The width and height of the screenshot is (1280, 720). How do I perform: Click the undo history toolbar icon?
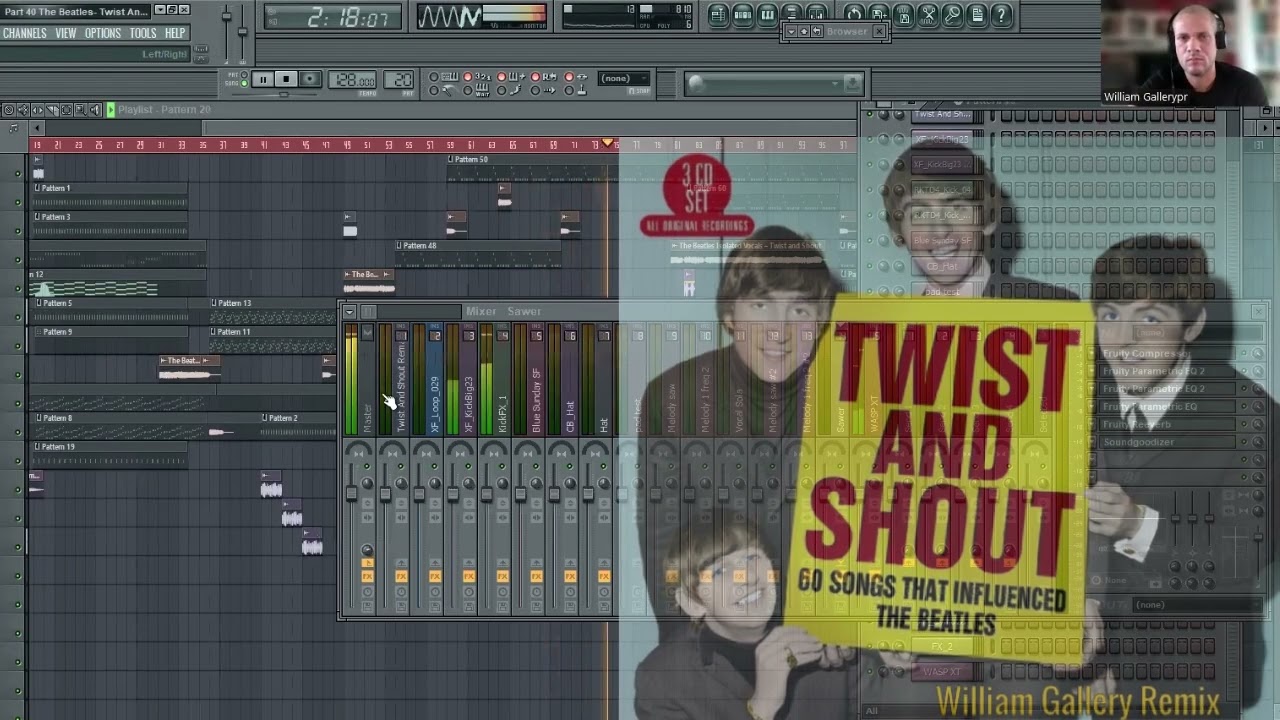(x=854, y=14)
